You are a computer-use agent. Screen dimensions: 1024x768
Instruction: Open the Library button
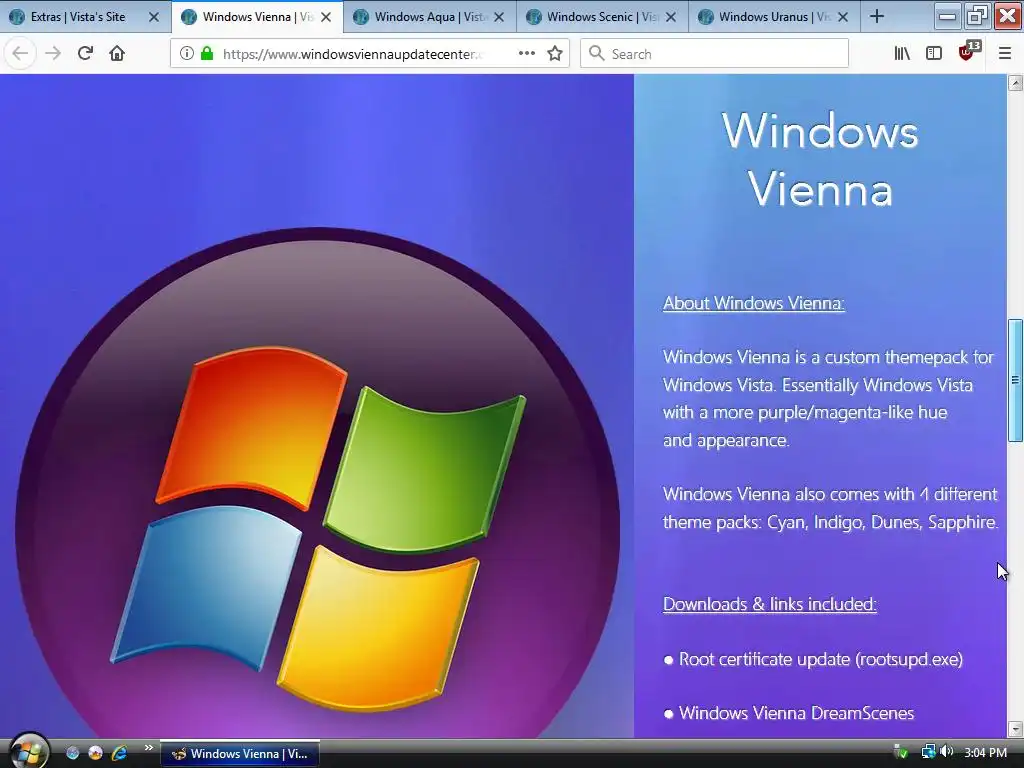tap(902, 54)
